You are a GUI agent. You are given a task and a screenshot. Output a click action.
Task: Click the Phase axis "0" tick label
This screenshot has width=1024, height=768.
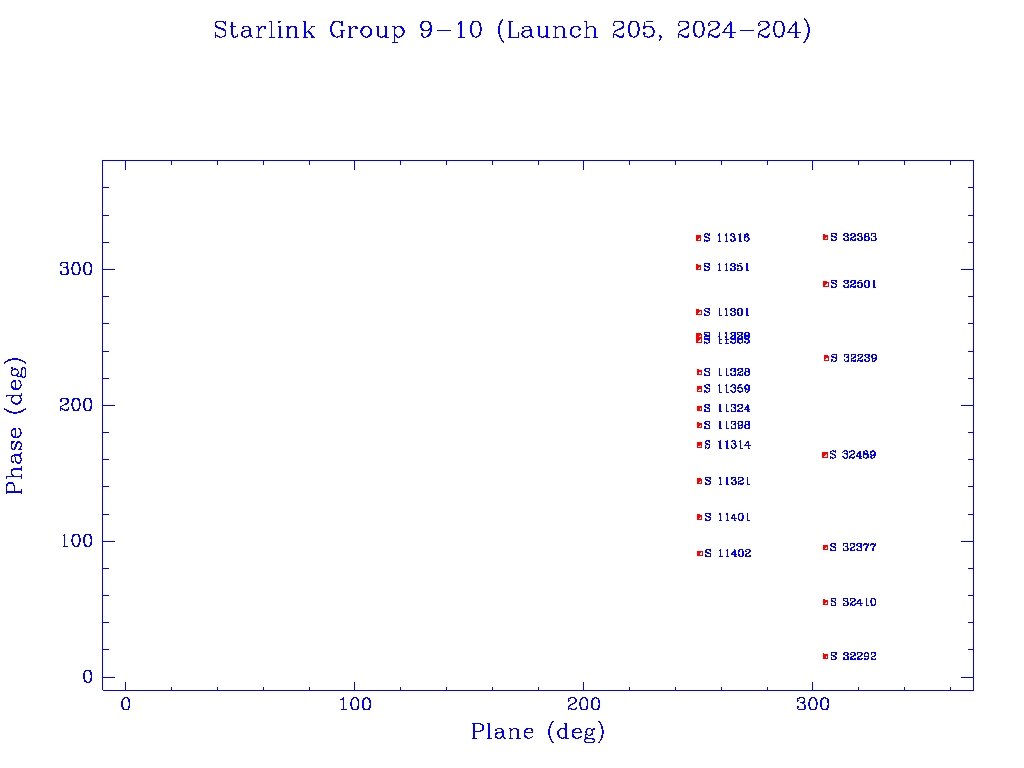coord(87,677)
